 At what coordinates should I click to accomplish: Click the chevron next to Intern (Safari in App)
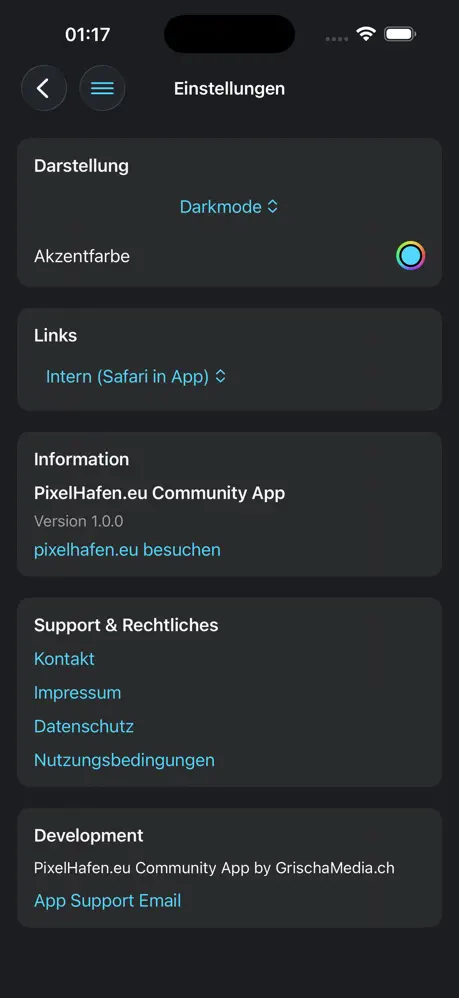click(x=220, y=377)
